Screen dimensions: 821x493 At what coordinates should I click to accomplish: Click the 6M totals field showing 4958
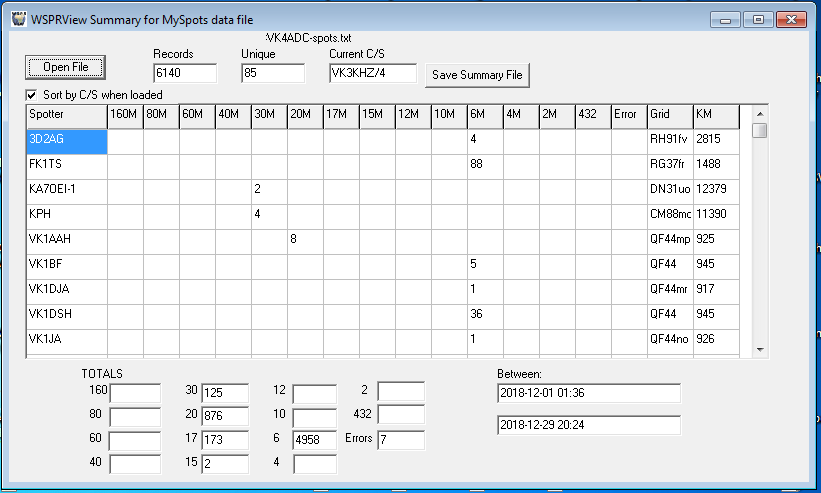tap(314, 440)
